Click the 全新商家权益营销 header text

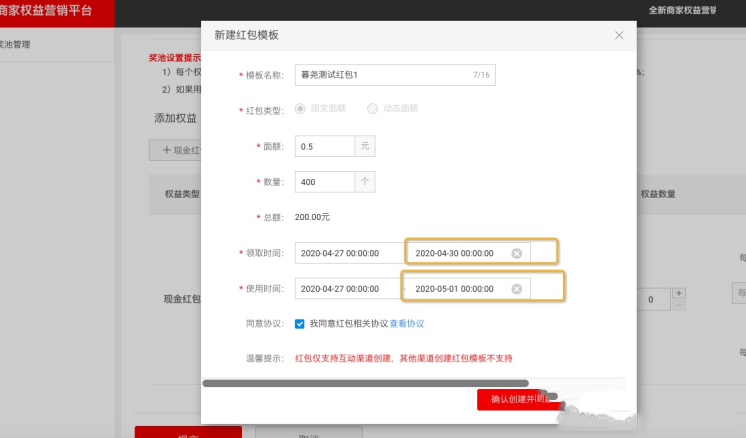[683, 10]
